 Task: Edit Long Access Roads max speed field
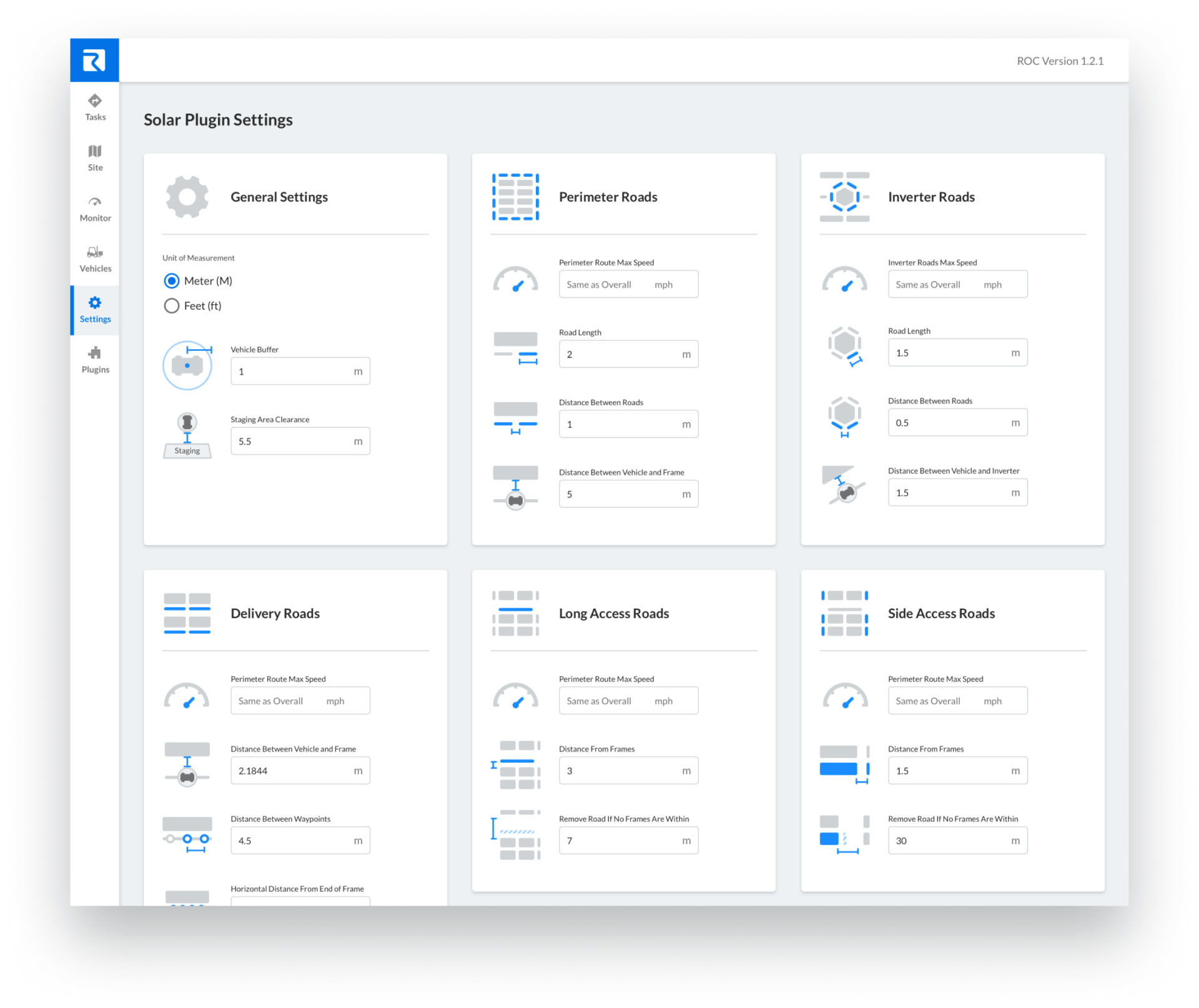[x=628, y=701]
